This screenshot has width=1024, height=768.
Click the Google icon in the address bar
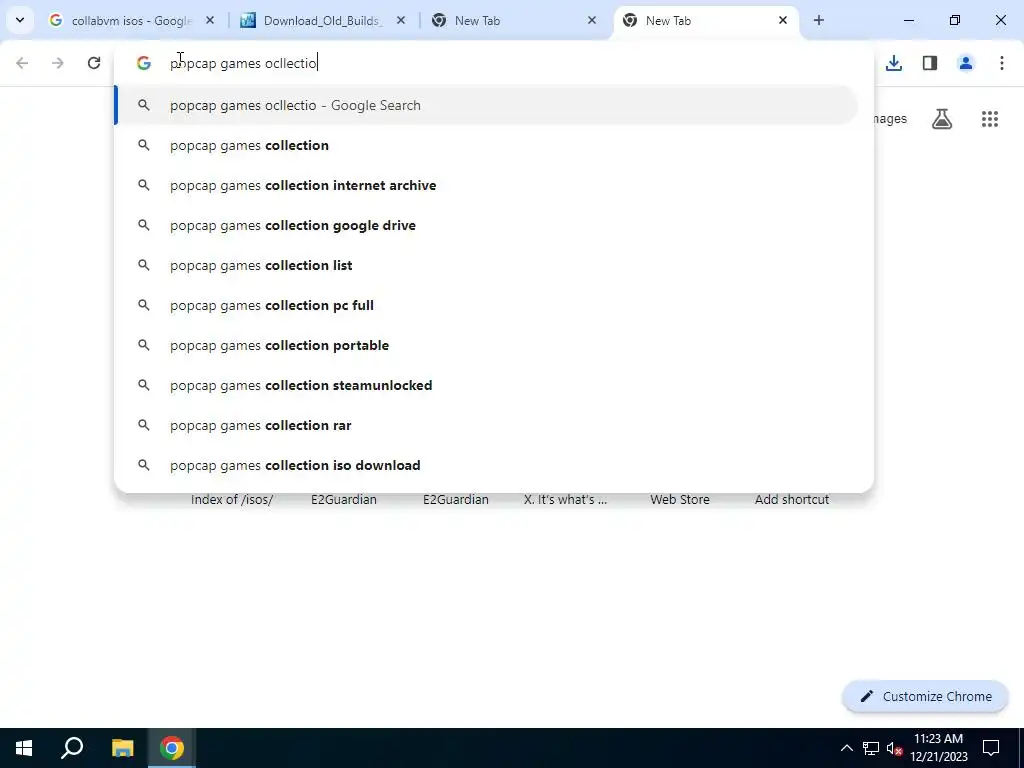(144, 63)
